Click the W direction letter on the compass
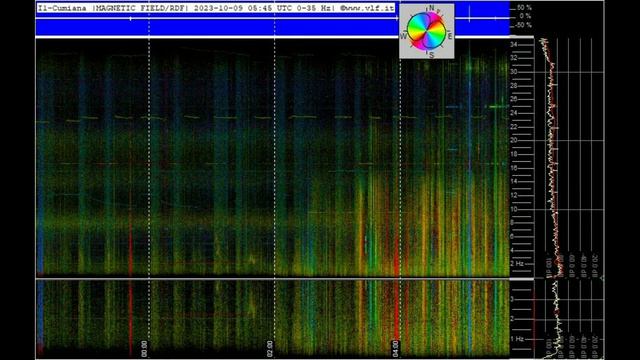Screen dimensions: 640x360 pos(403,36)
